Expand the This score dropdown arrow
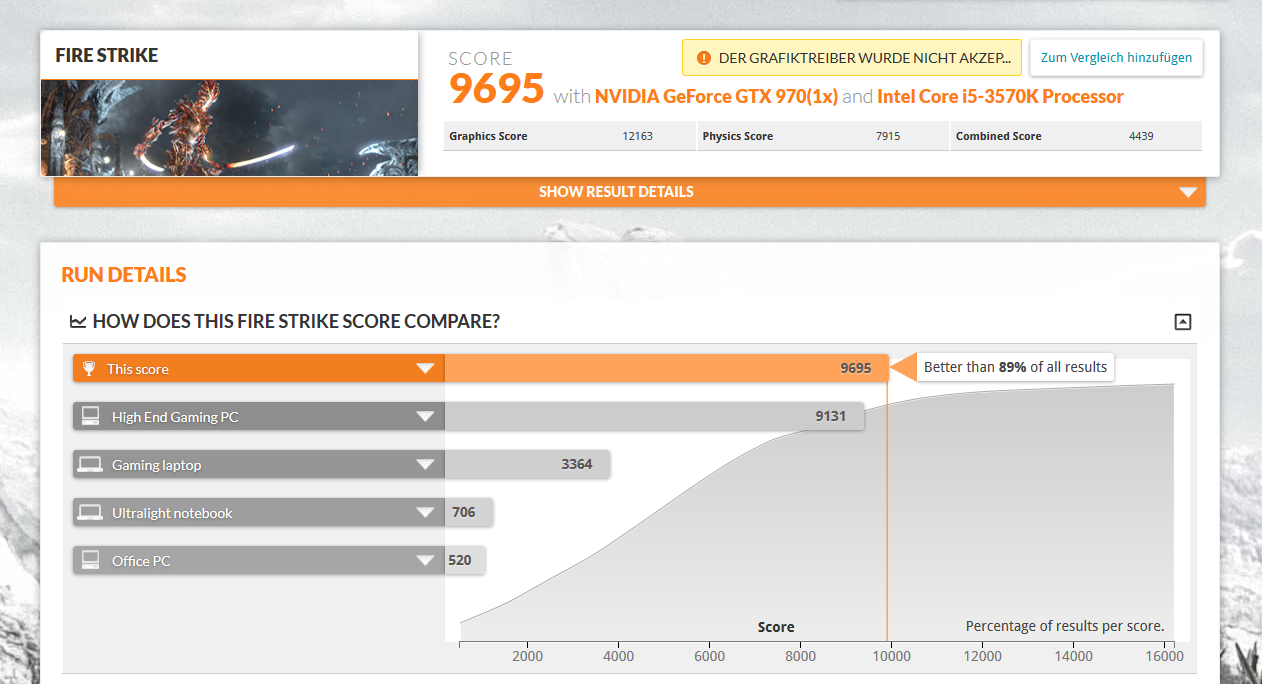 click(x=425, y=369)
